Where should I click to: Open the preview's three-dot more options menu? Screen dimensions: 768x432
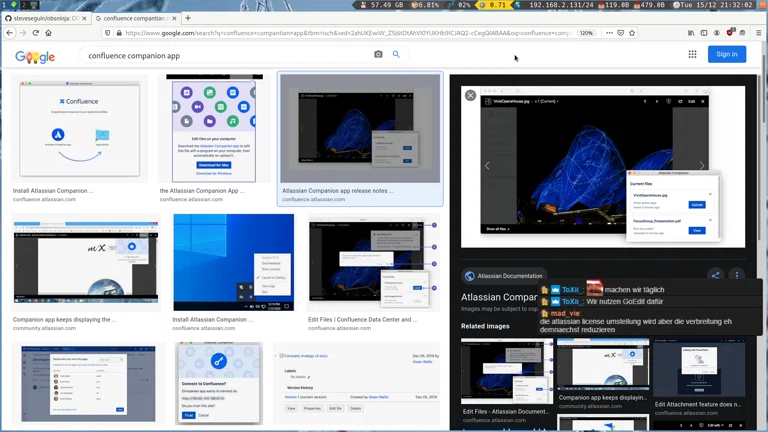pyautogui.click(x=737, y=275)
